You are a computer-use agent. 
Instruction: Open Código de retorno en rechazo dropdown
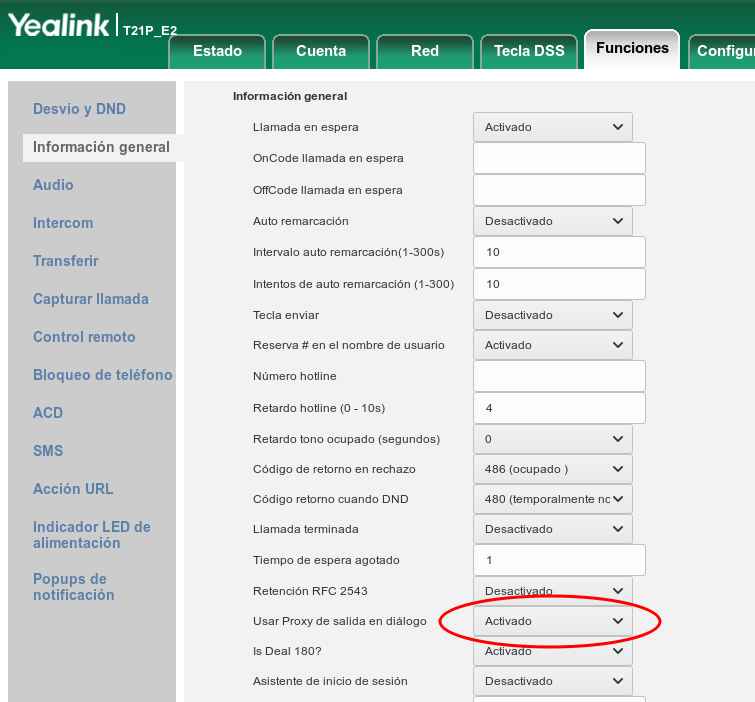(552, 469)
